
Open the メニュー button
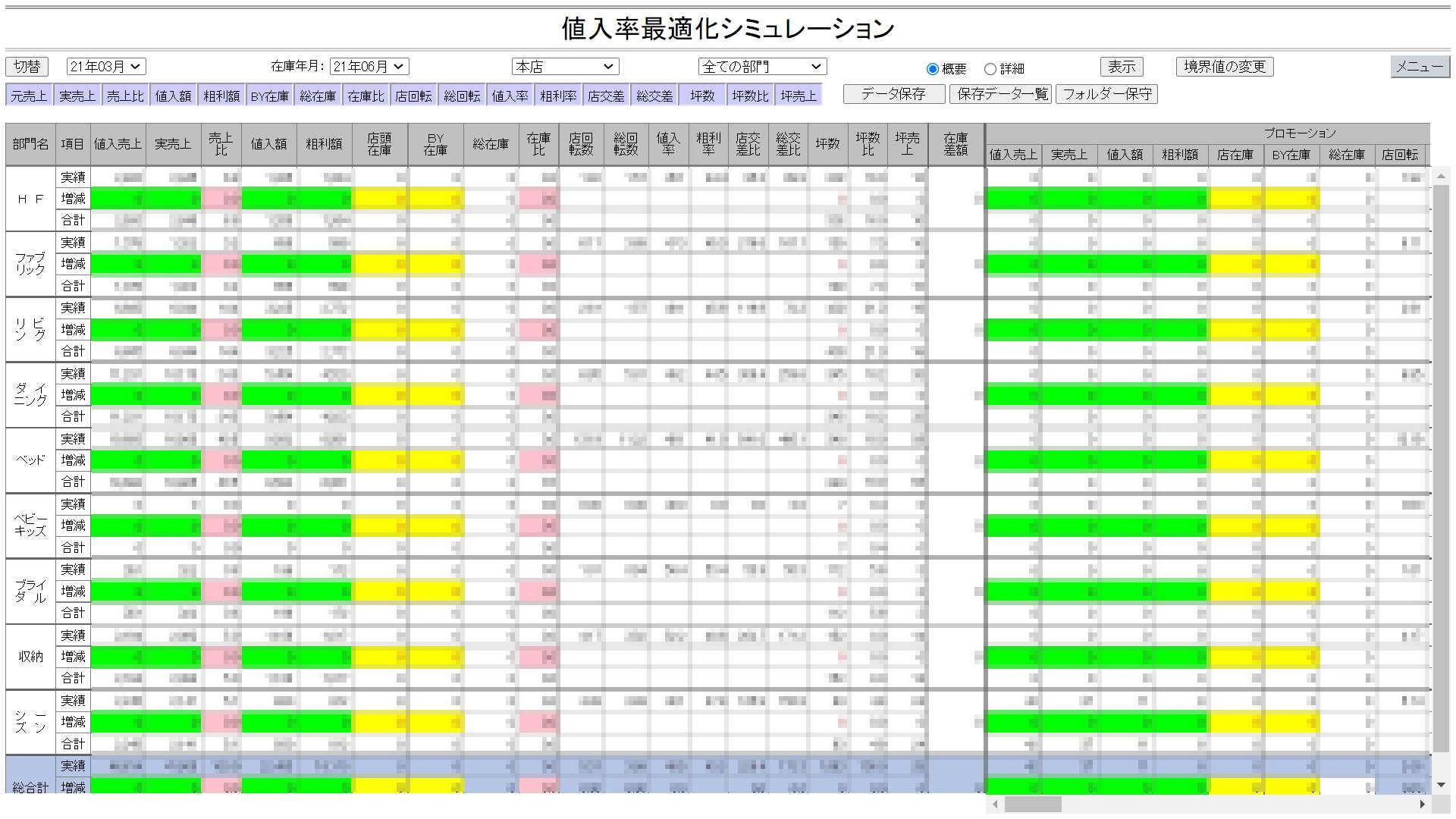click(x=1420, y=67)
